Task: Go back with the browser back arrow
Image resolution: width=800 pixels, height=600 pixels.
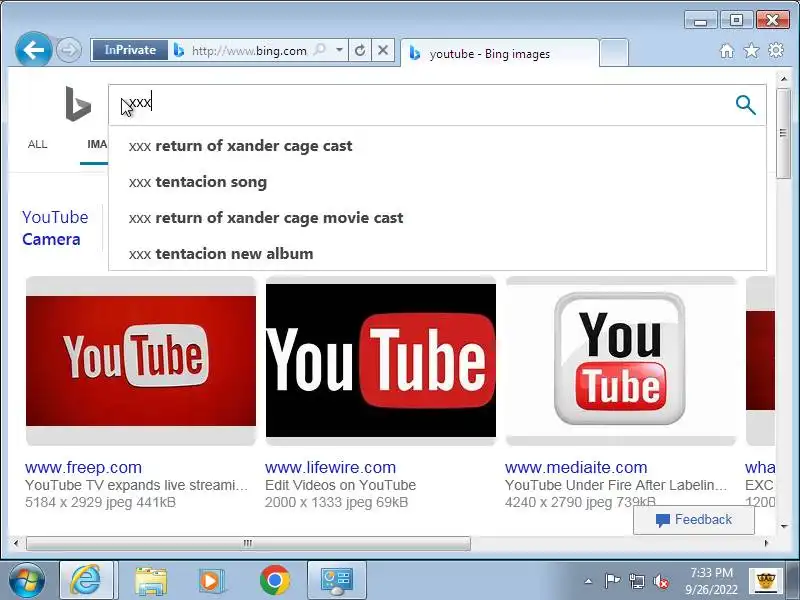Action: pos(34,50)
